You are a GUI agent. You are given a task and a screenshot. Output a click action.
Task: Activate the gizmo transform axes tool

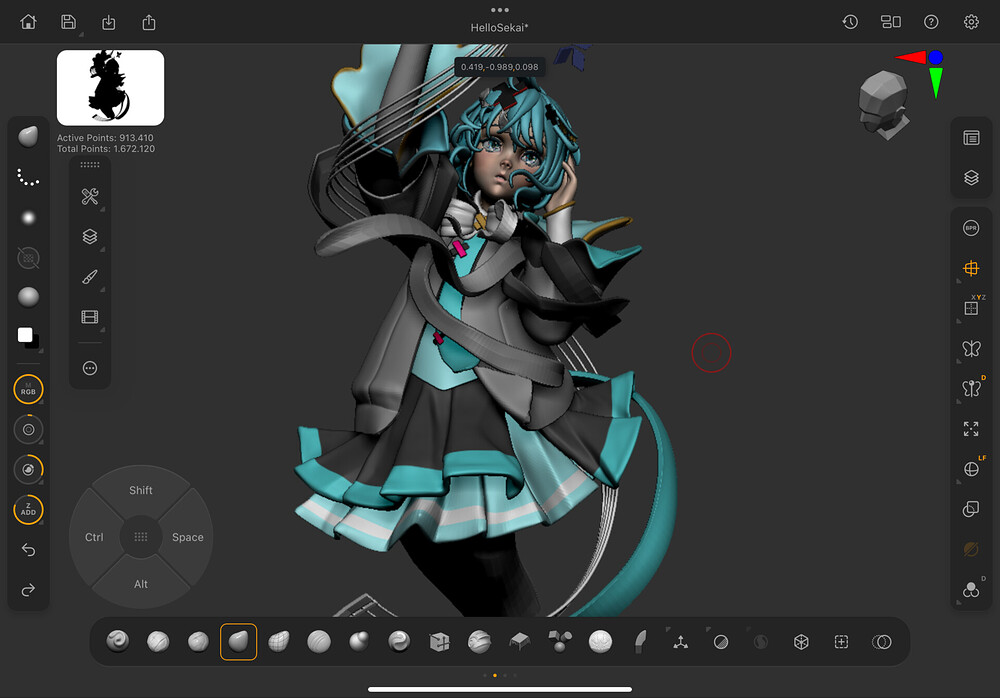coord(680,642)
